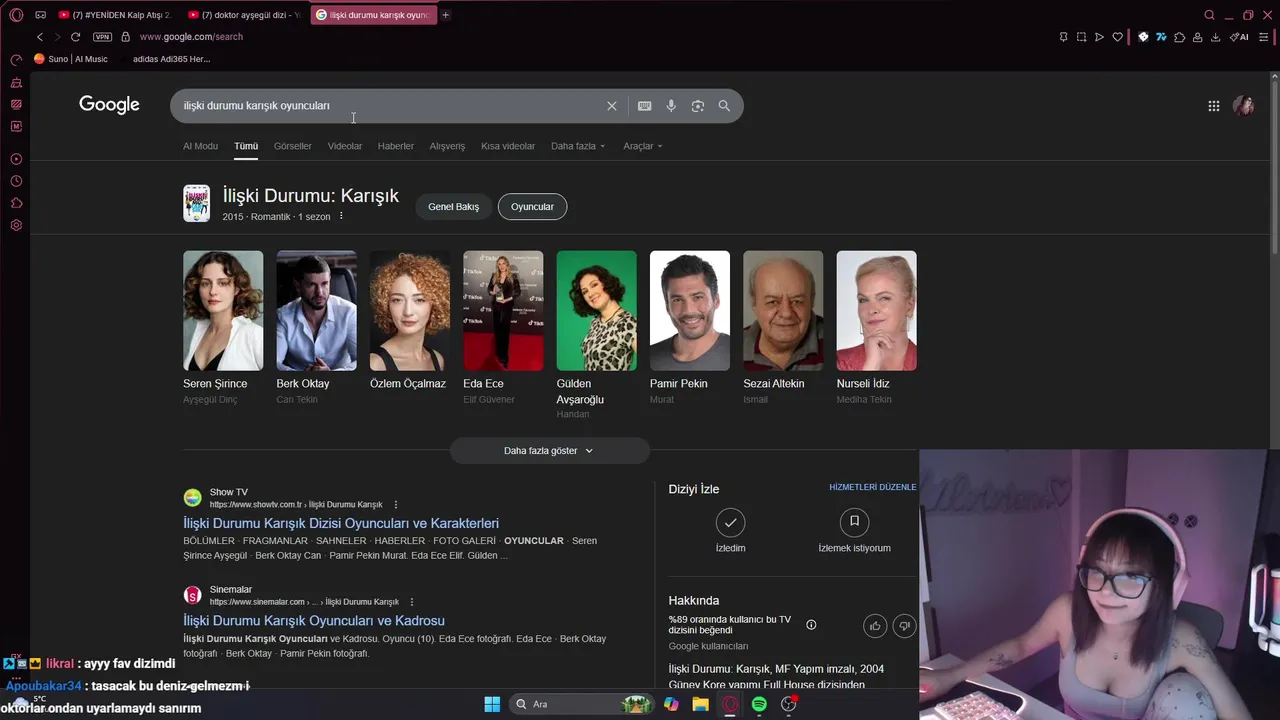The width and height of the screenshot is (1280, 720).
Task: Click the site lock security icon
Action: coord(125,37)
